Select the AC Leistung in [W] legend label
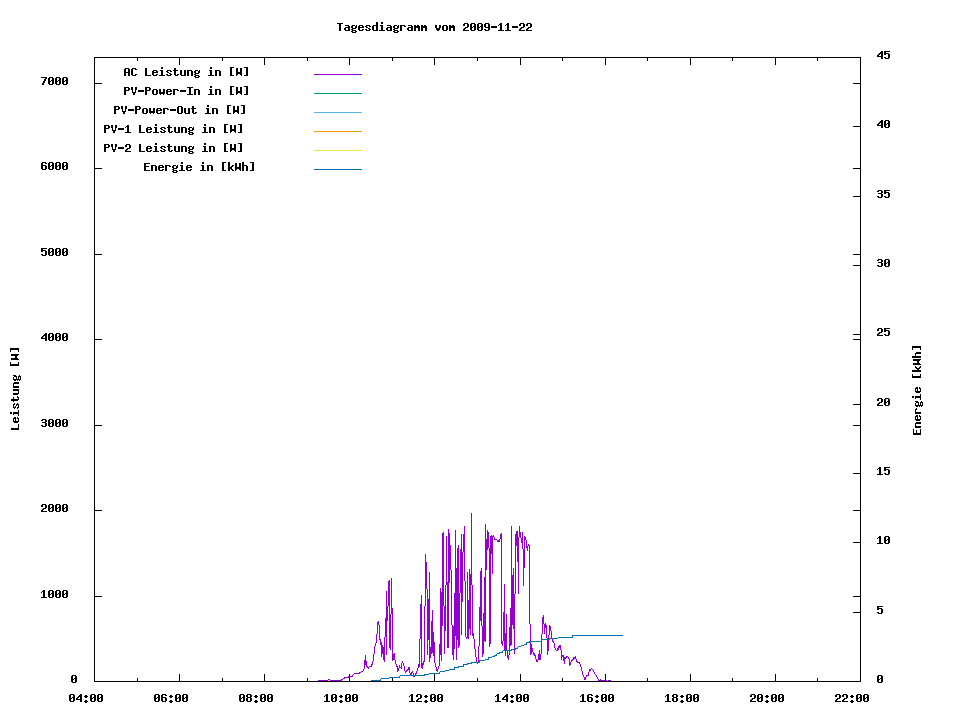Image resolution: width=960 pixels, height=720 pixels. (186, 72)
